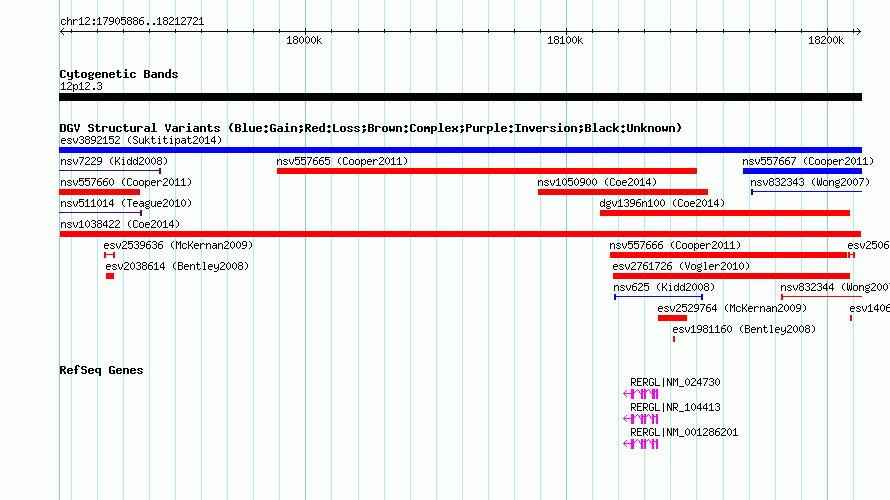
Task: Select the Cytogenetic Bands track title
Action: 119,74
